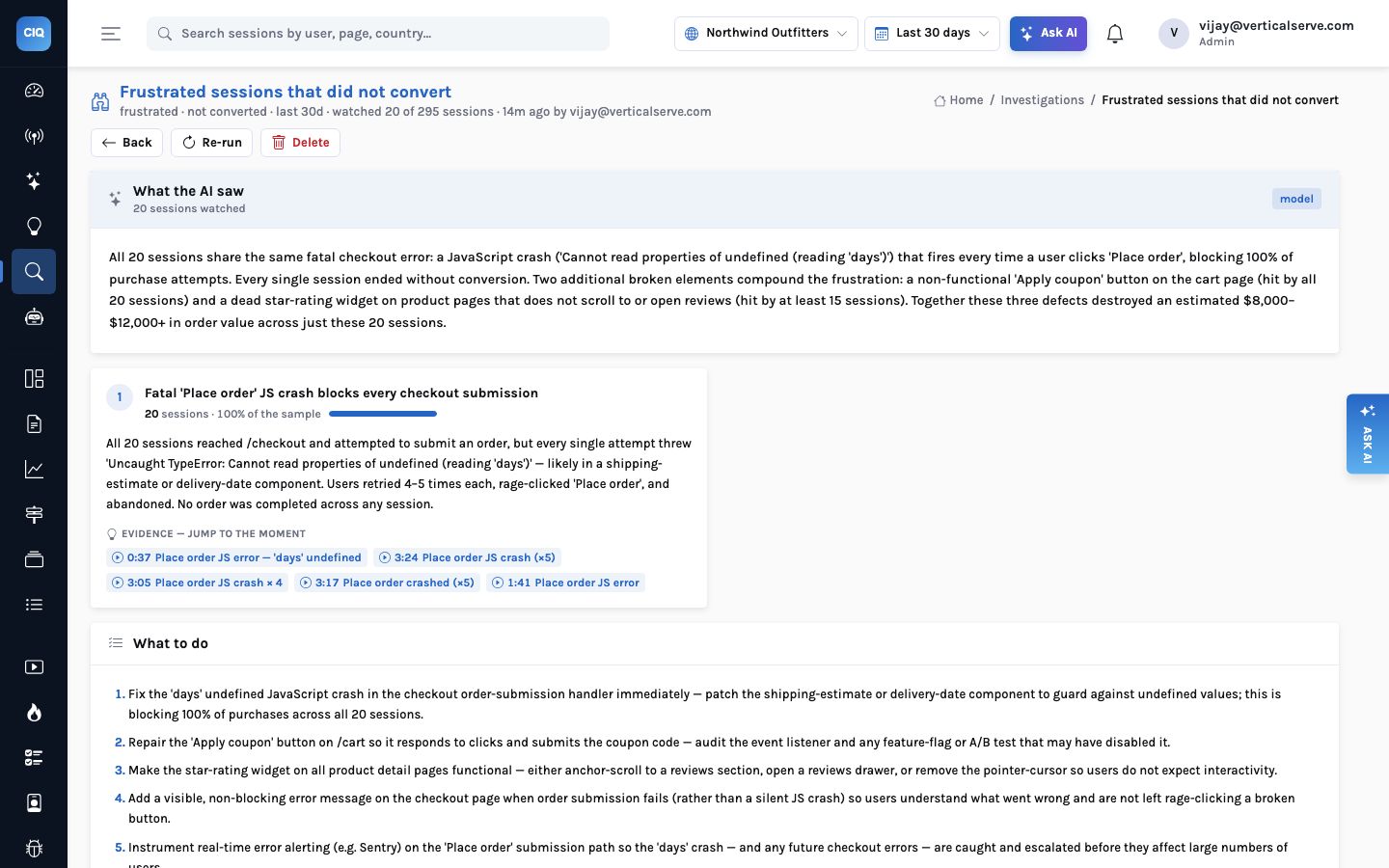The image size is (1389, 868).
Task: Click the What to do heading
Action: [171, 643]
